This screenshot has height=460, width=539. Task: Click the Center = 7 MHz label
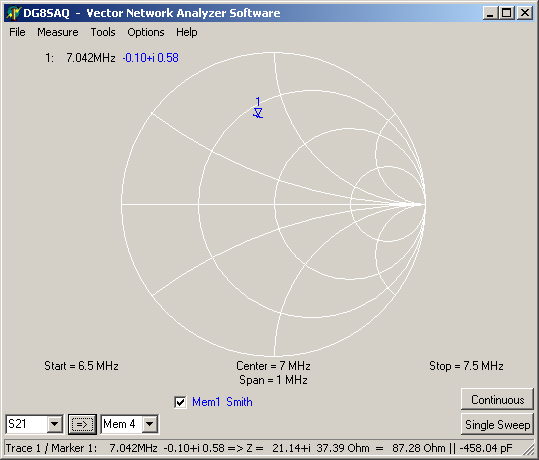[273, 365]
